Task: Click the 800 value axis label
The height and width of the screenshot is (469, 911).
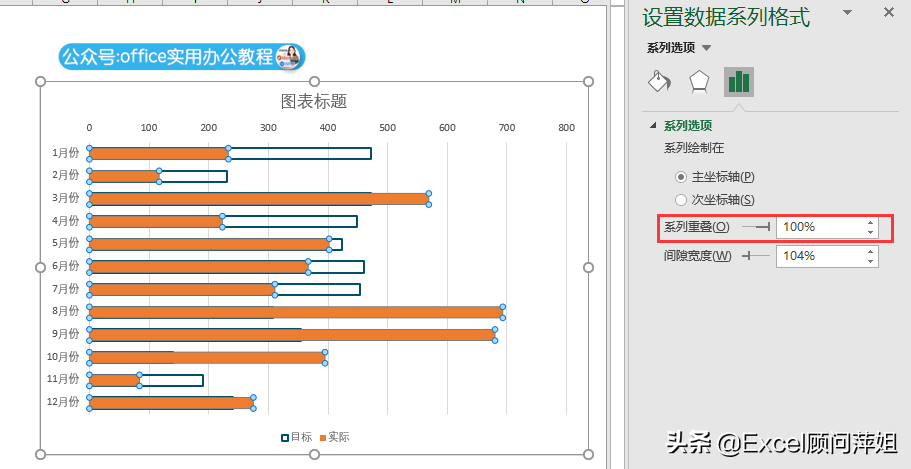Action: coord(566,128)
